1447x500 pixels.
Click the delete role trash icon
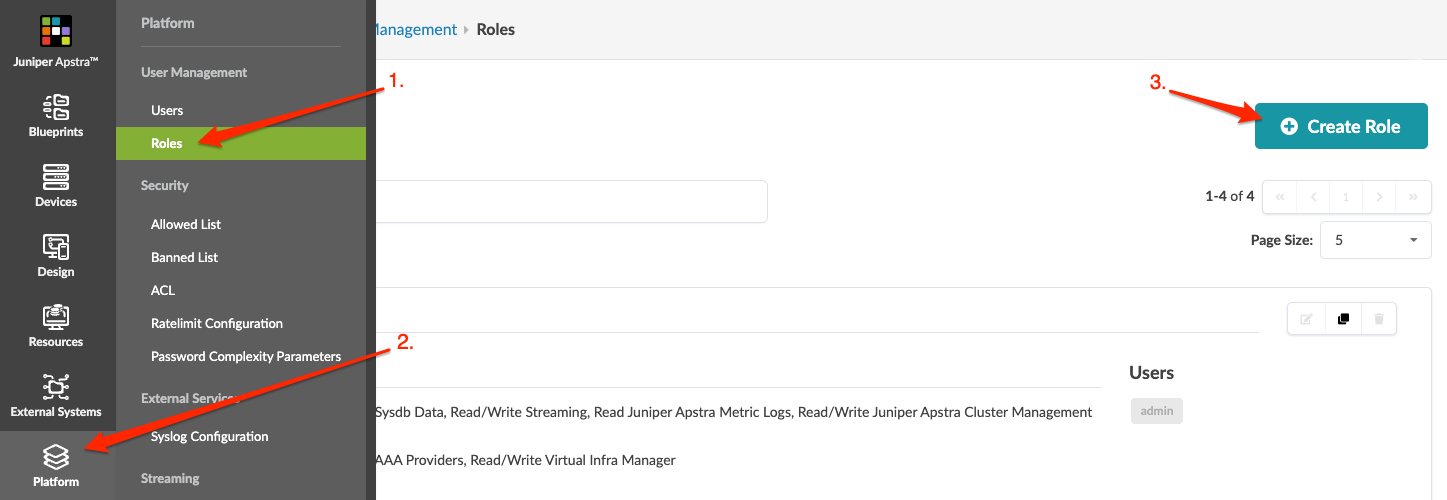(1379, 319)
